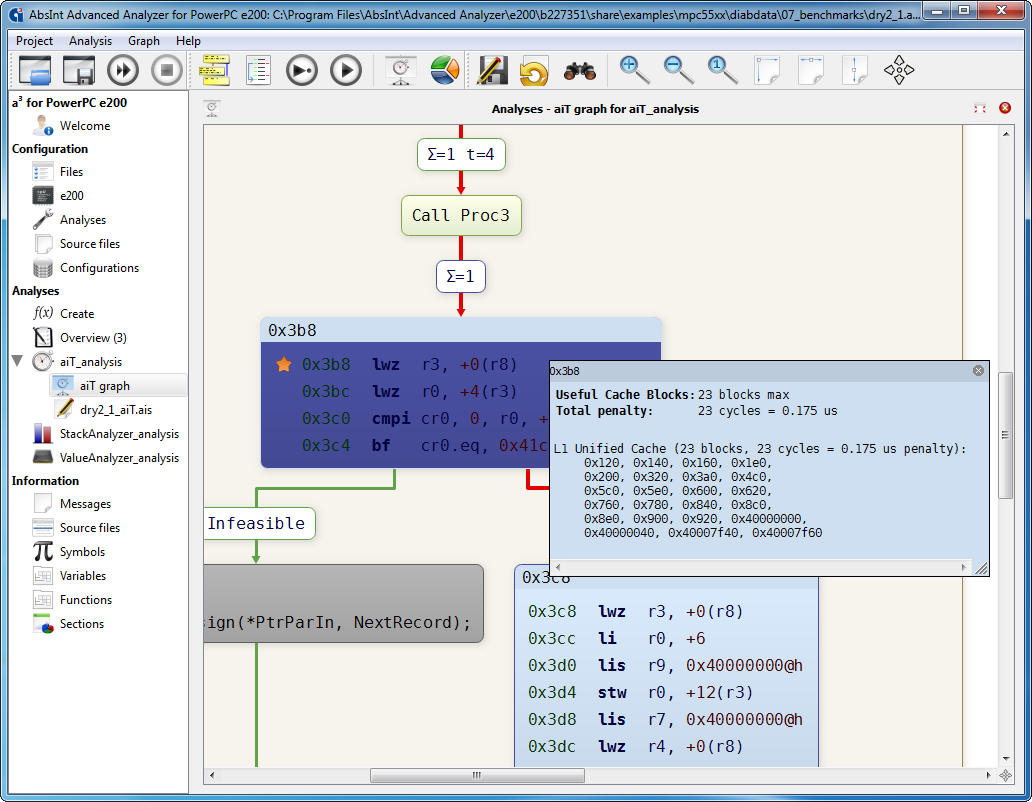The width and height of the screenshot is (1032, 802).
Task: Click the graph scrollbar down arrow
Action: pyautogui.click(x=1006, y=759)
